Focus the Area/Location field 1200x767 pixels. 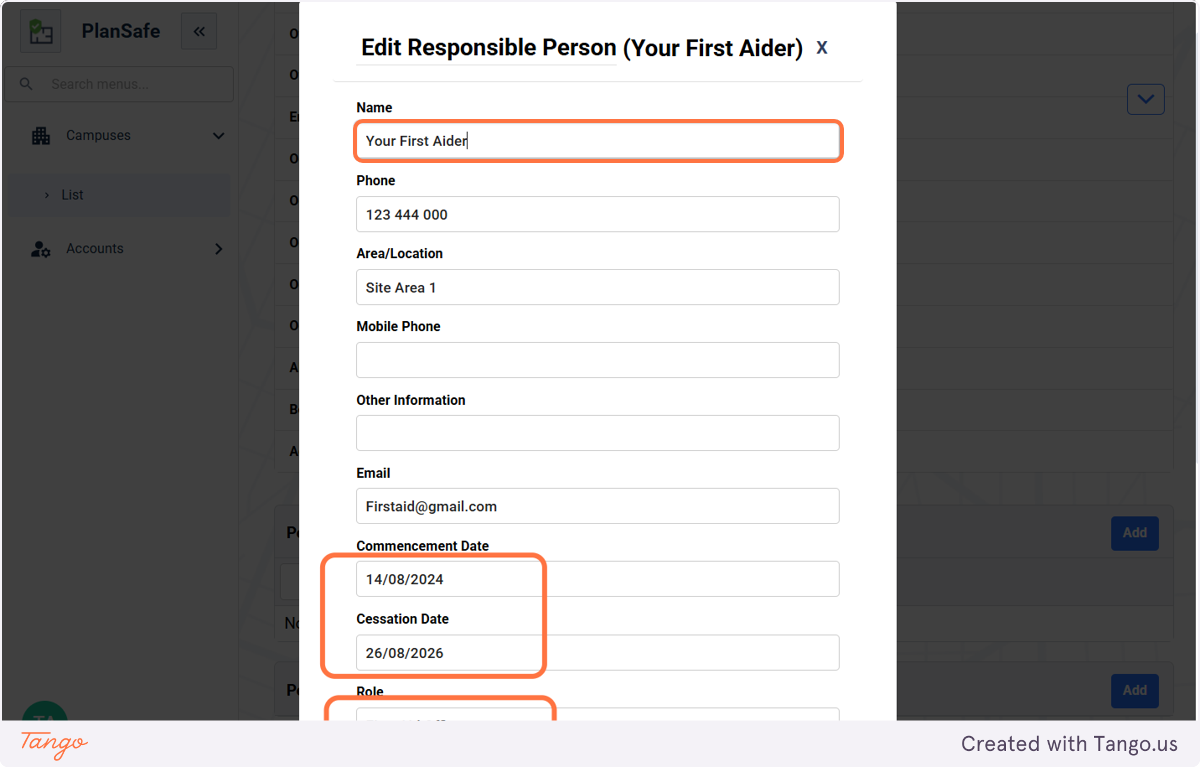[598, 287]
